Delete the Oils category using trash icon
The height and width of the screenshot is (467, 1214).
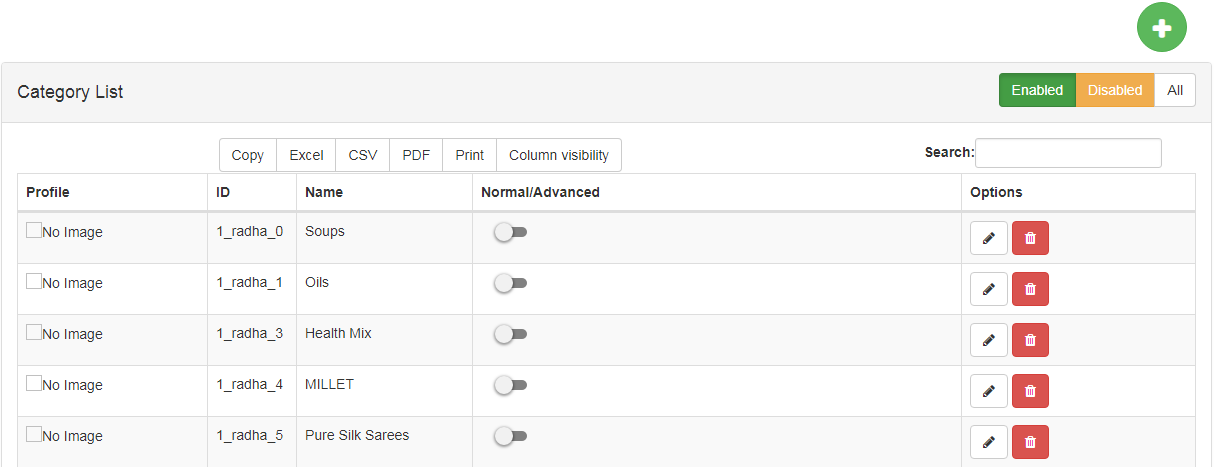(1030, 289)
